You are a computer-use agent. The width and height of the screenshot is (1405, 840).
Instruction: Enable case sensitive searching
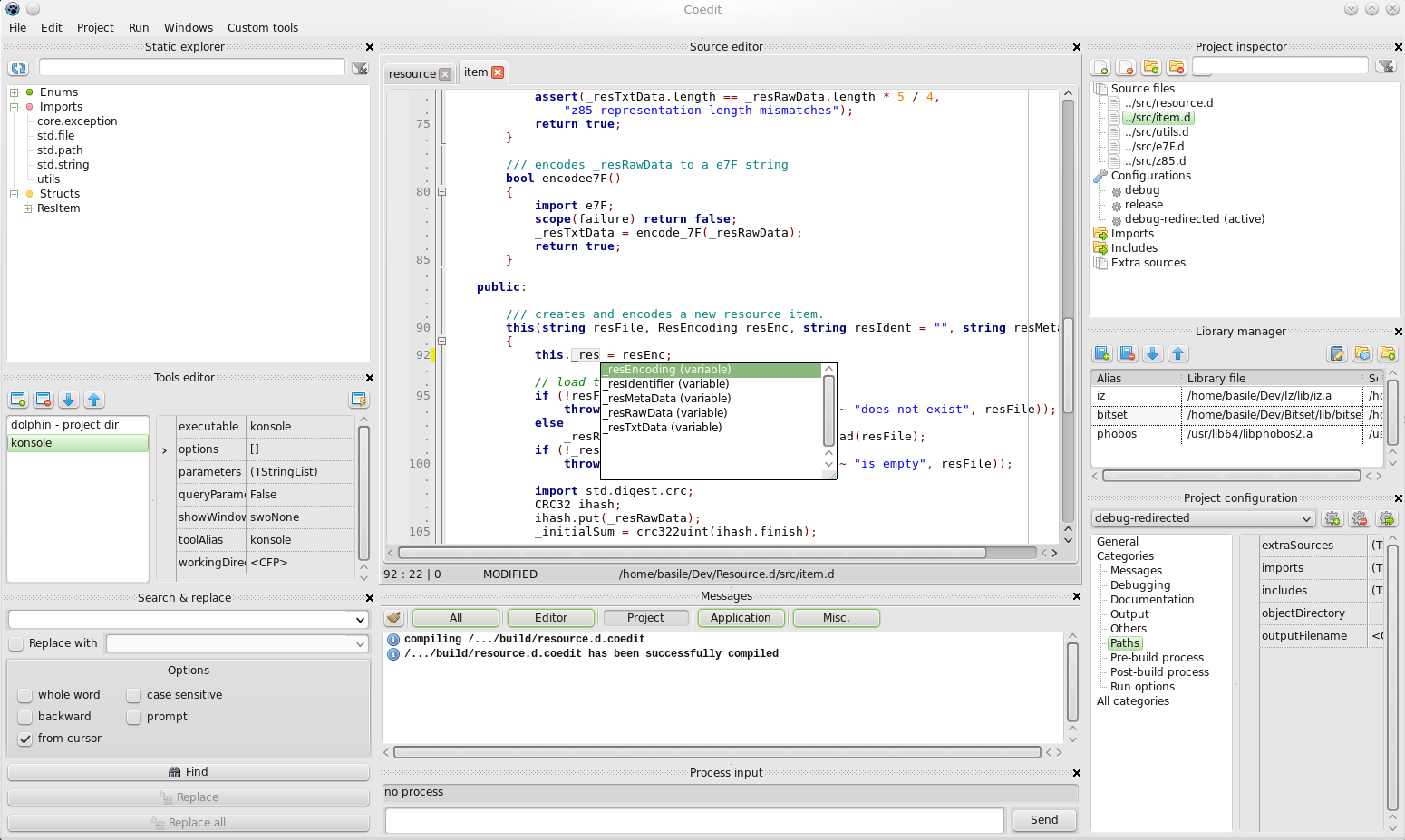pos(133,694)
